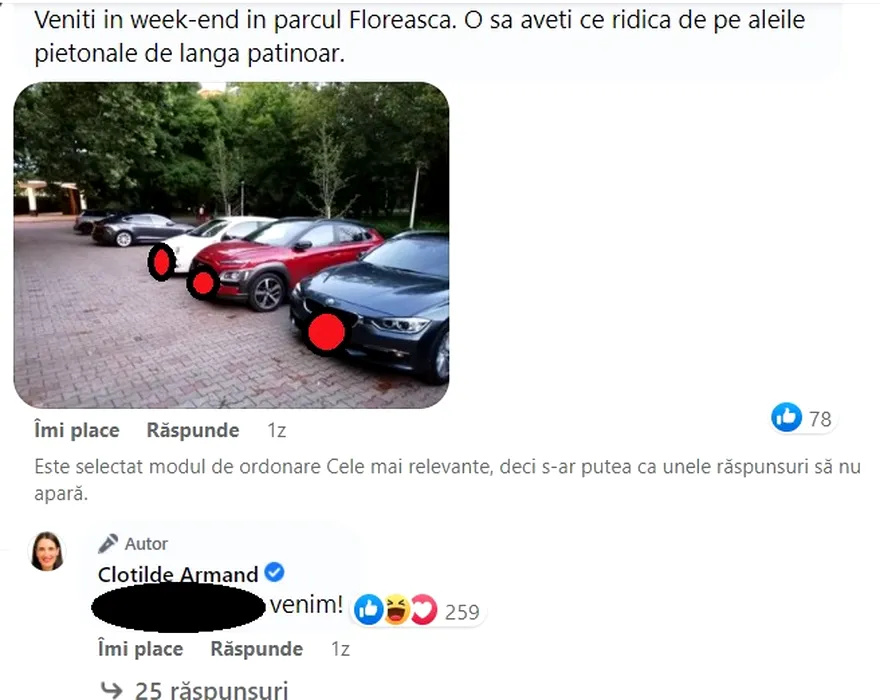The image size is (880, 700).
Task: Click the verified badge next to Clotilde Armand
Action: [274, 573]
